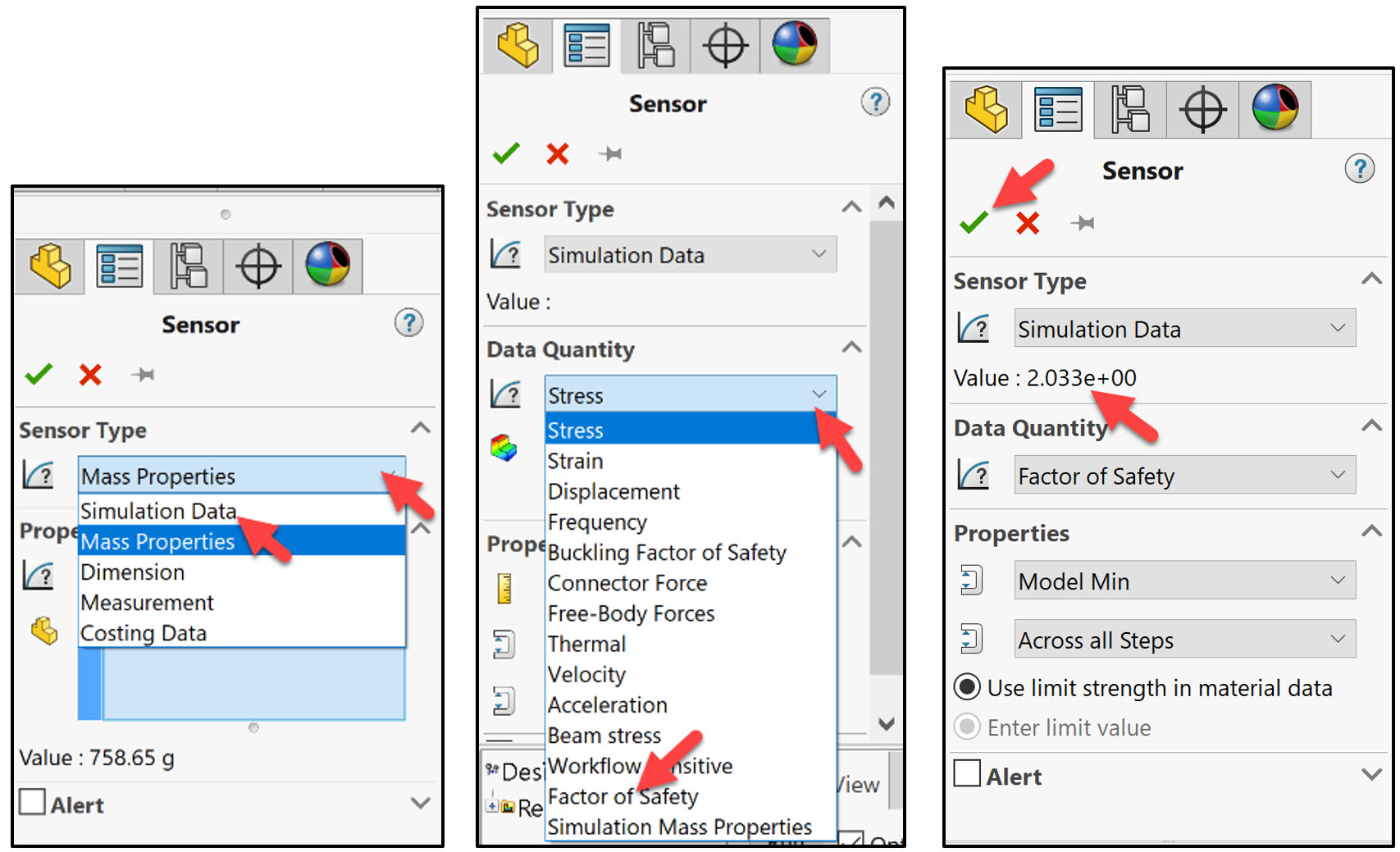The height and width of the screenshot is (852, 1400).
Task: Select the Enter limit value radio button
Action: point(967,727)
